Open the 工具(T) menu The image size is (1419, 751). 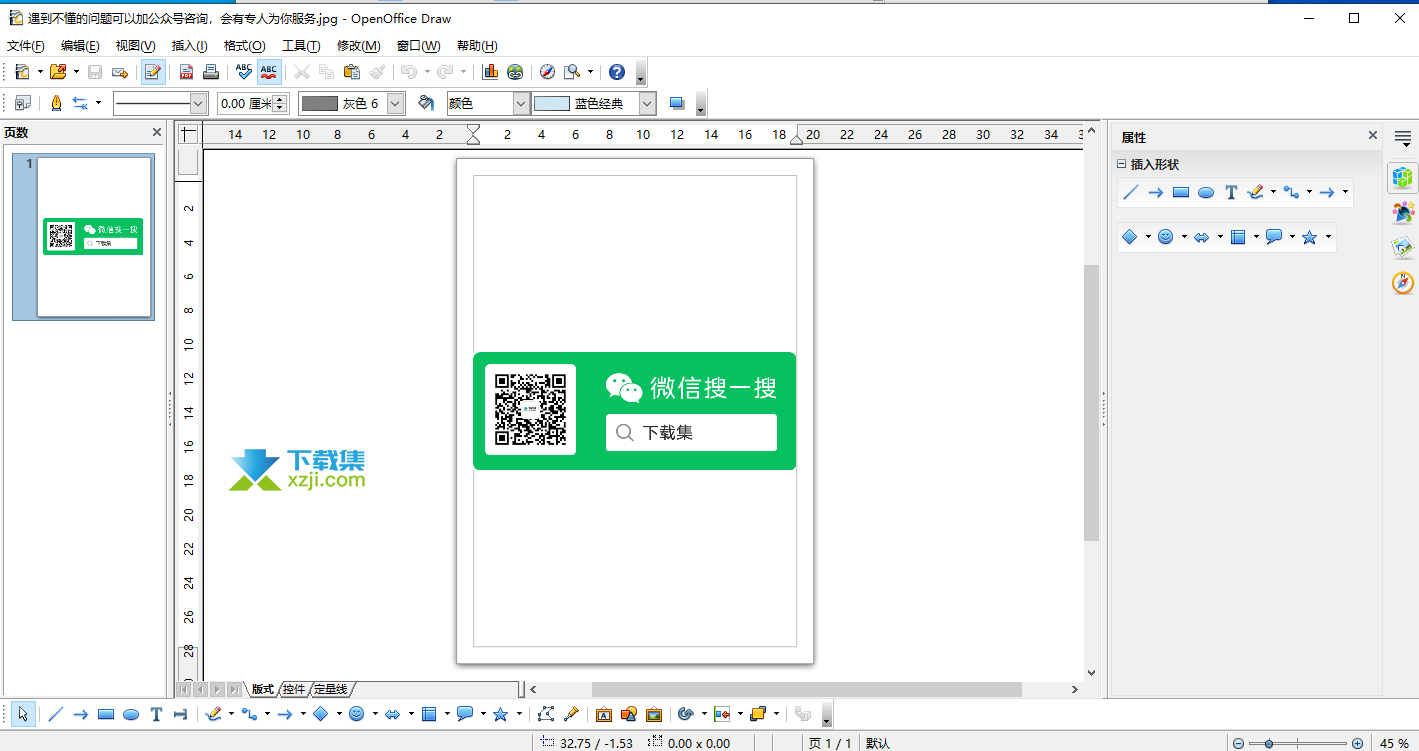[300, 46]
